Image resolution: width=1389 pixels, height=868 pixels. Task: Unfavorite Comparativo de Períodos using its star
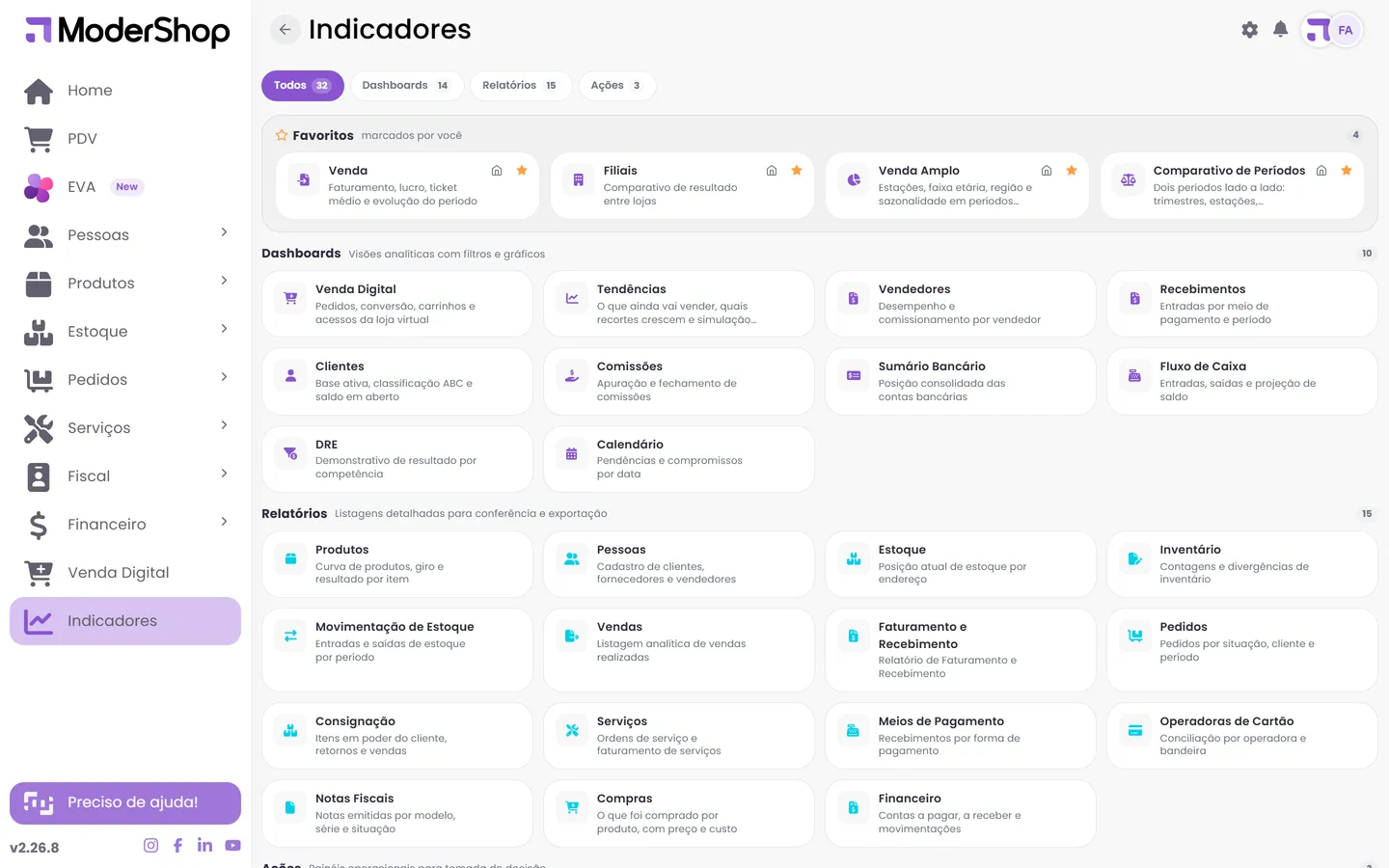1347,171
